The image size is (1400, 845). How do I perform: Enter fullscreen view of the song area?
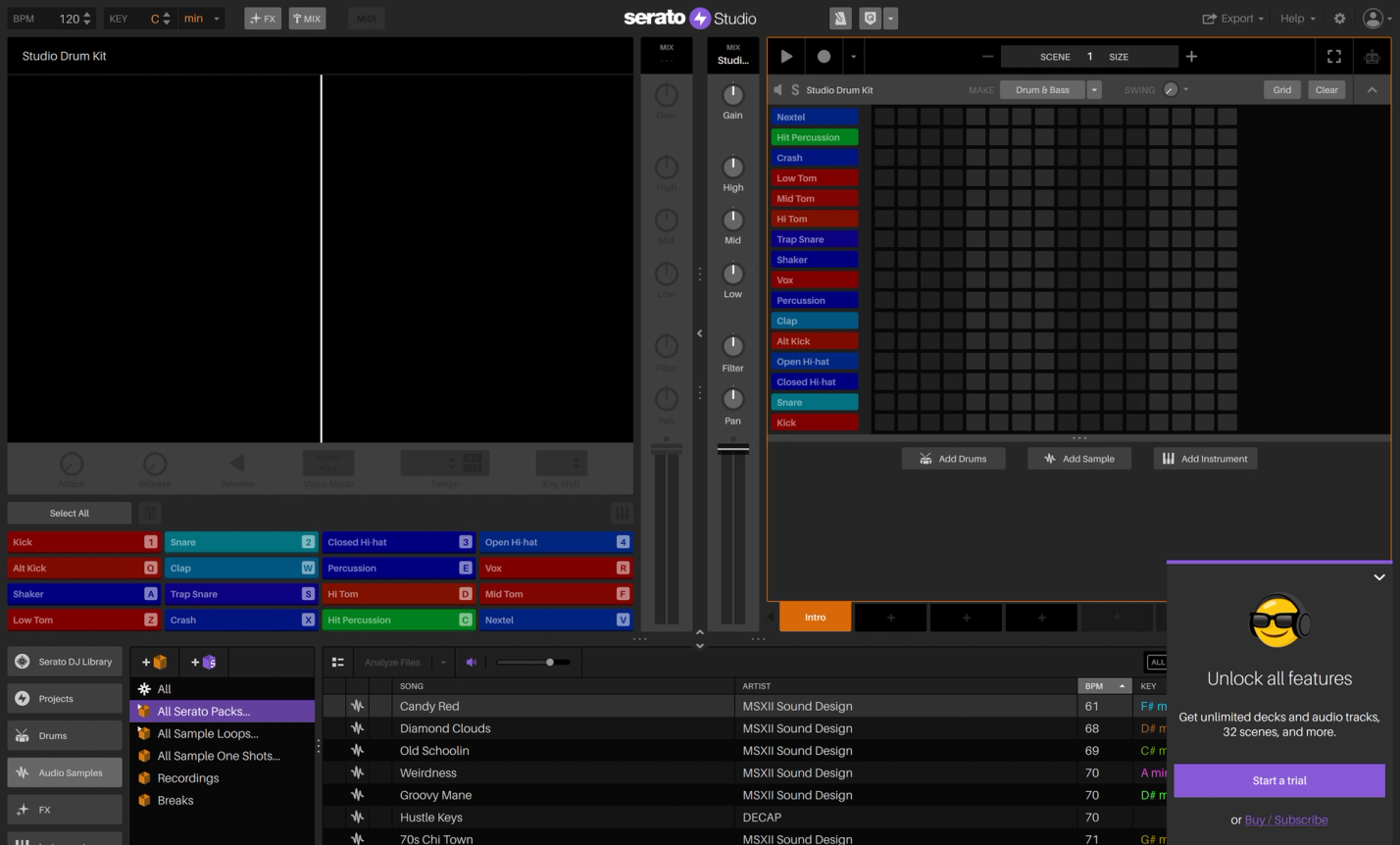(x=1333, y=56)
